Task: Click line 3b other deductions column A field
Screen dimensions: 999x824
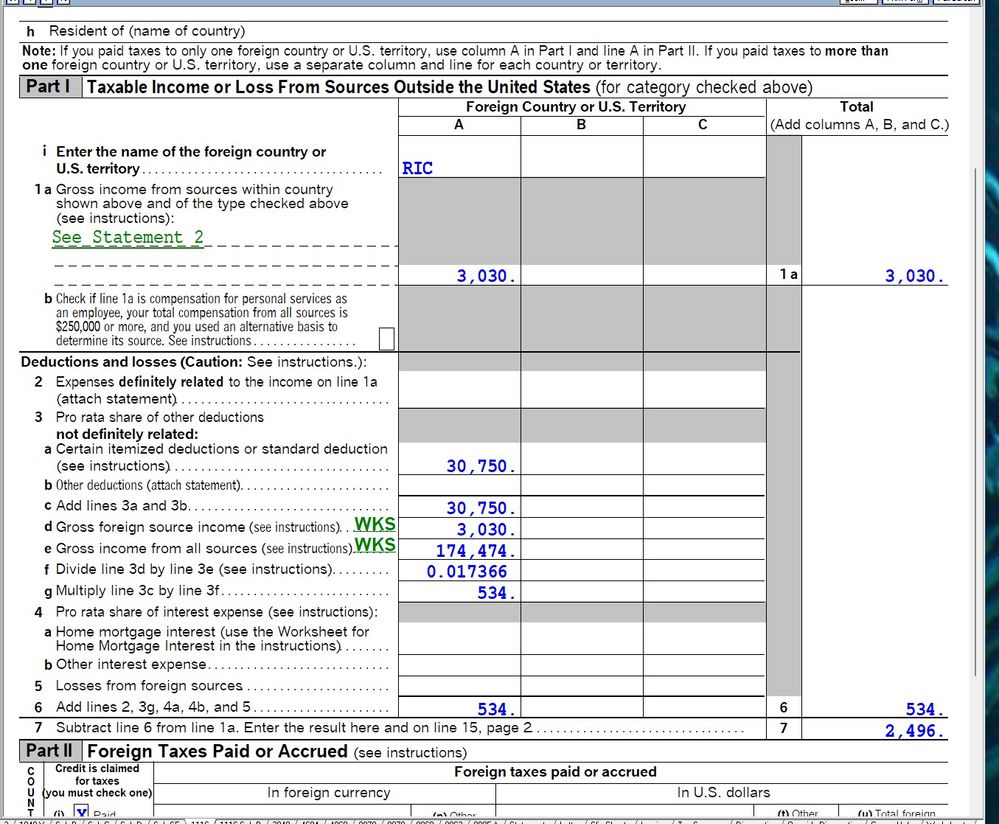Action: [x=458, y=485]
